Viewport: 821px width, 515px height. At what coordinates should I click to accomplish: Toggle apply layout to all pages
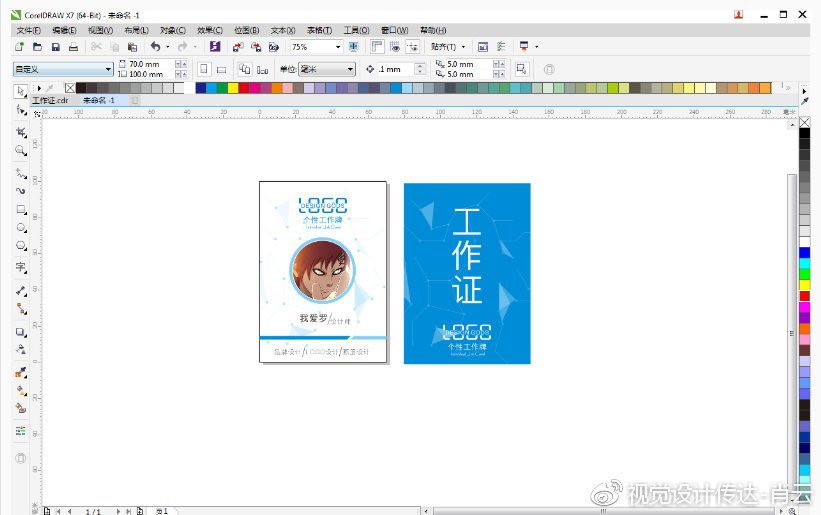(x=245, y=69)
